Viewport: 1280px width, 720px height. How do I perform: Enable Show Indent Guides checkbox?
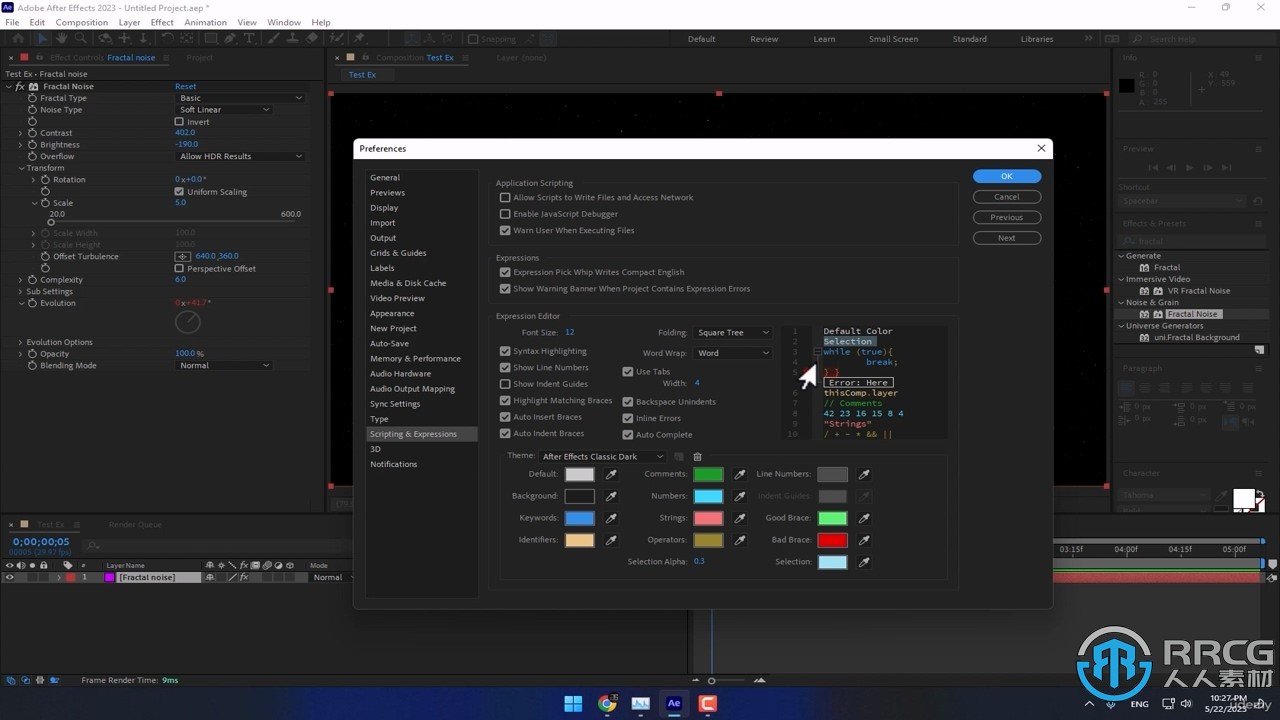pos(505,384)
